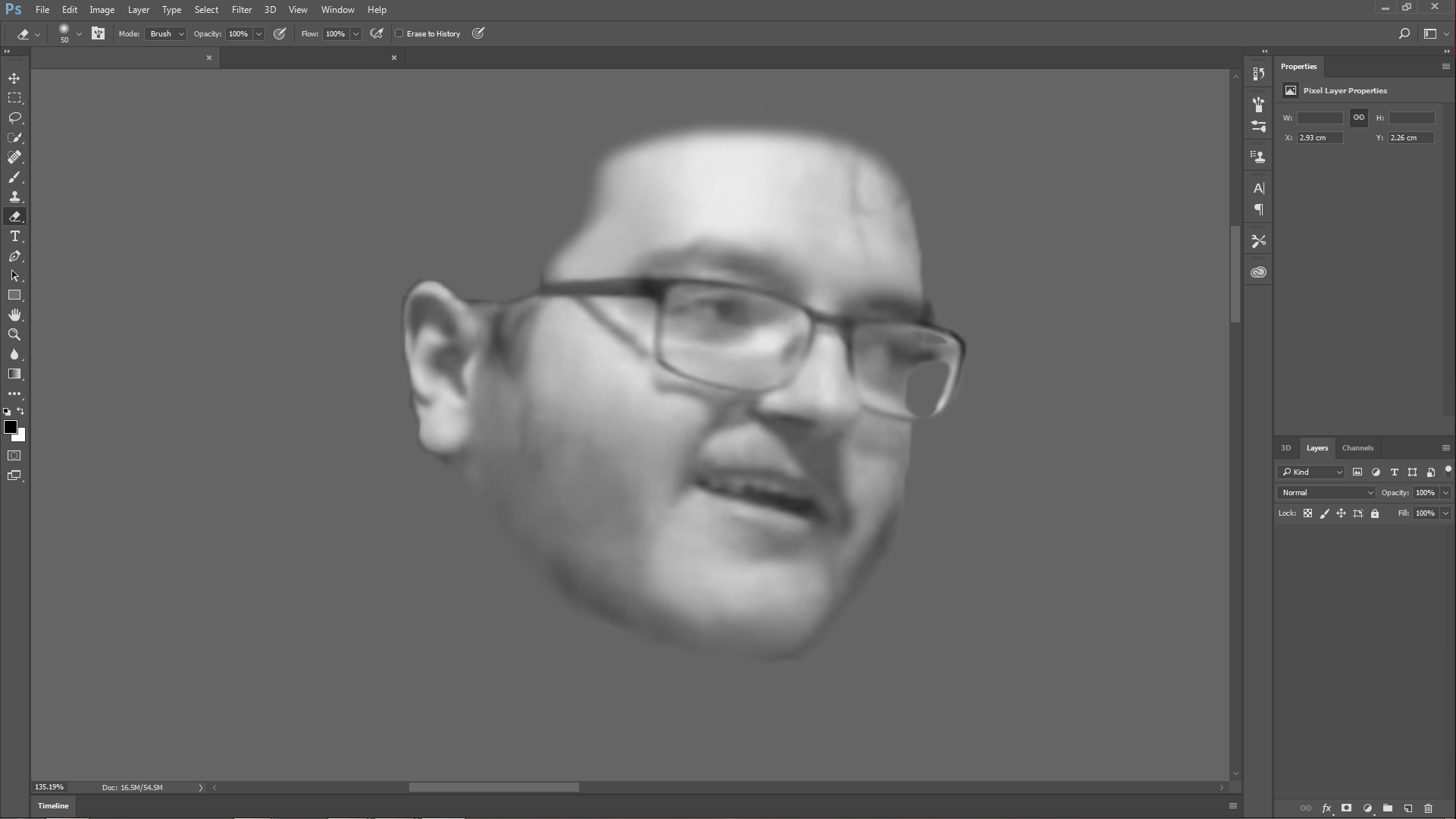Click the X position input field
The width and height of the screenshot is (1456, 819).
[1320, 137]
